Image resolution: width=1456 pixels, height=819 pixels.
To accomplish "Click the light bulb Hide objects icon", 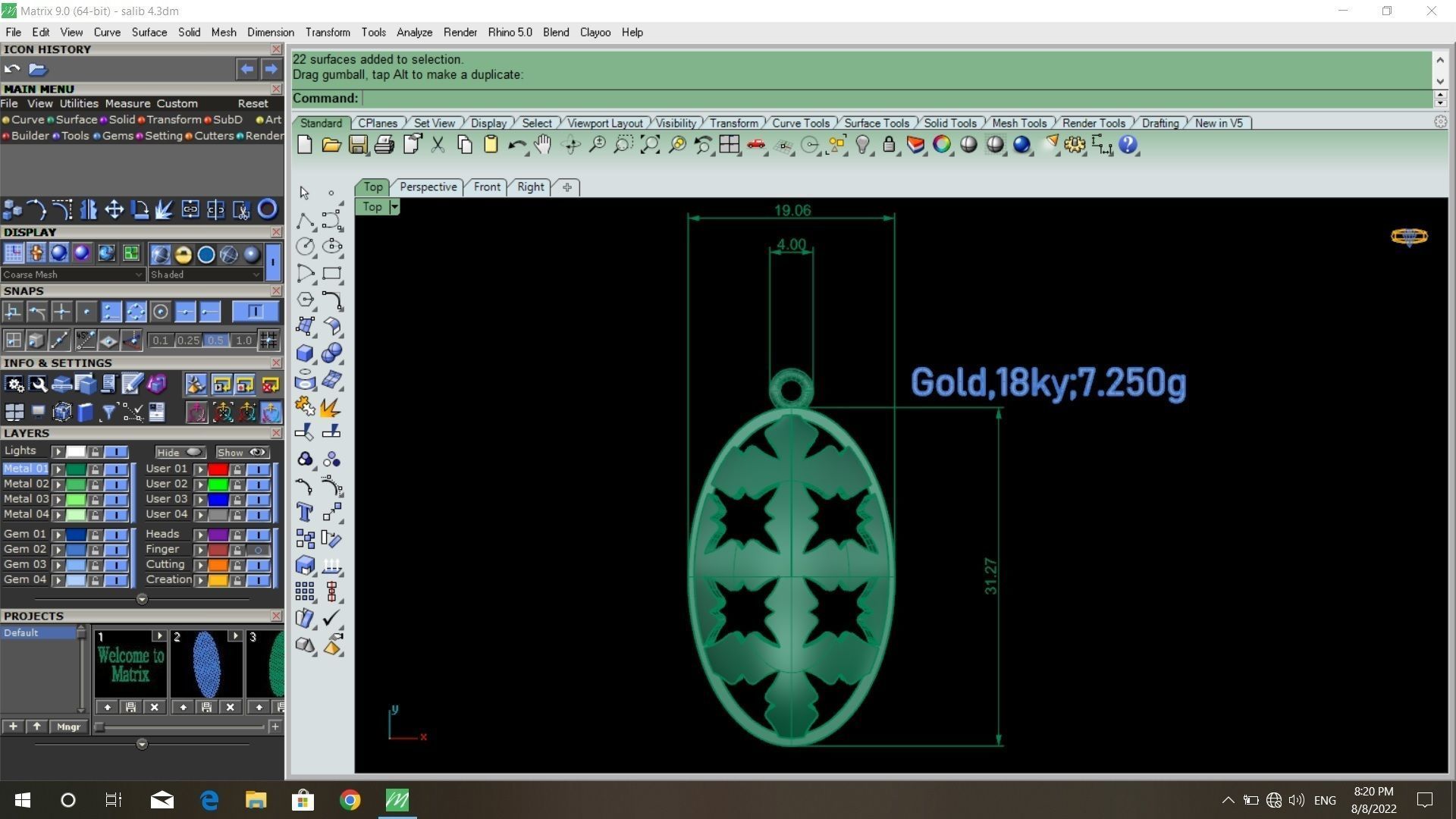I will click(862, 145).
